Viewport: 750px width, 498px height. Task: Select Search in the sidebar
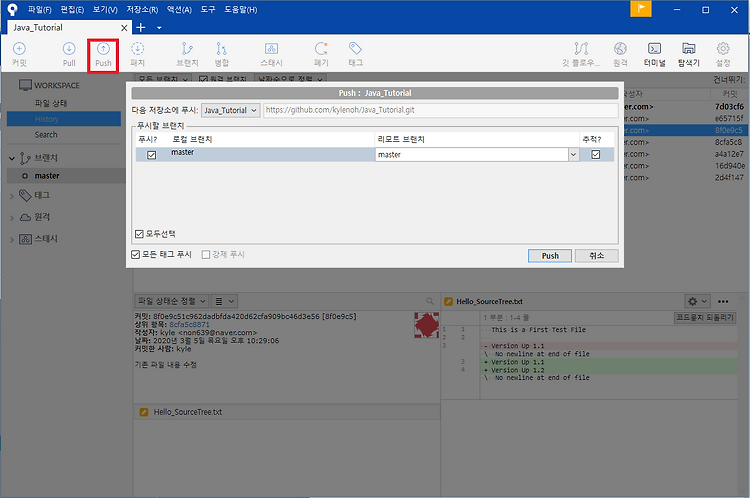[46, 135]
